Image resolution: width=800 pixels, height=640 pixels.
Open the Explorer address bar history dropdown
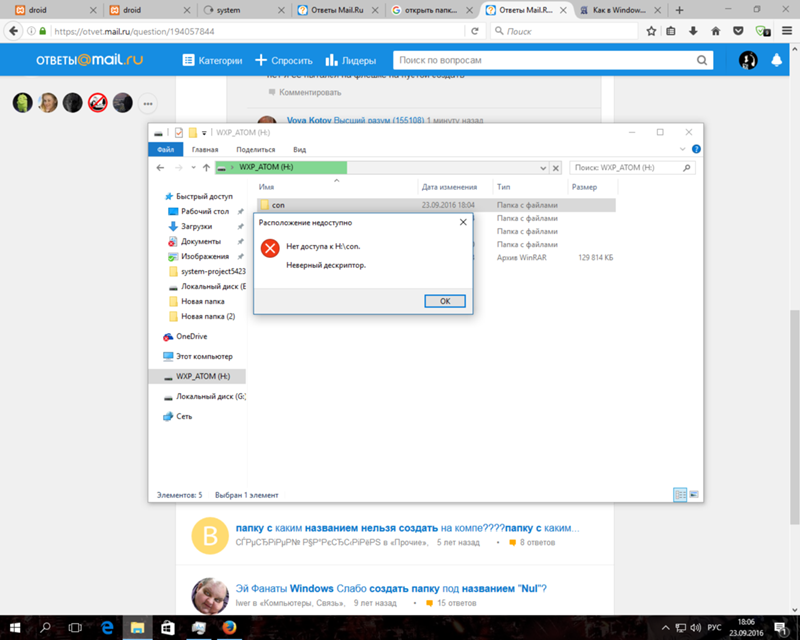coord(543,167)
